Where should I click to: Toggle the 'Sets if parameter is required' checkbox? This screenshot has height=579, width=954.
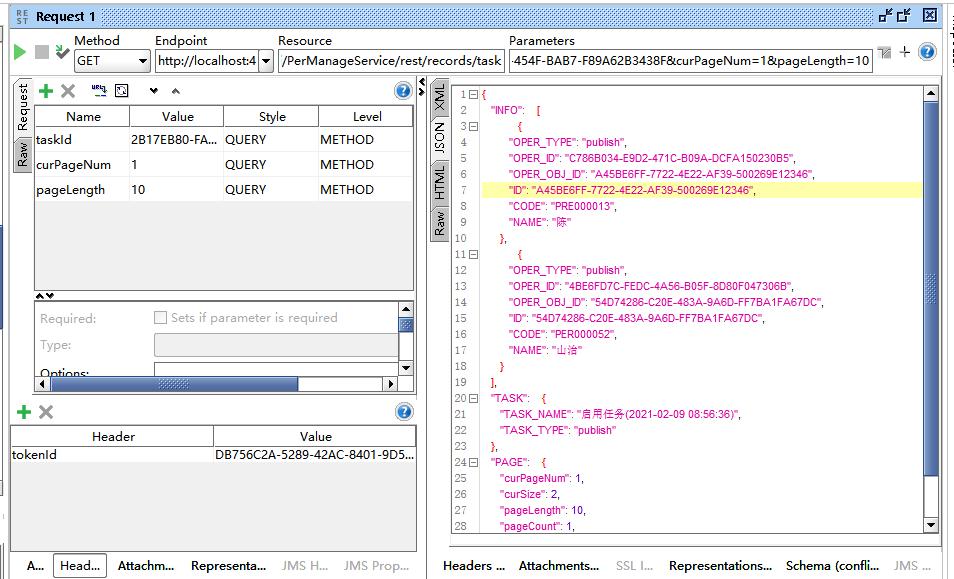(161, 317)
